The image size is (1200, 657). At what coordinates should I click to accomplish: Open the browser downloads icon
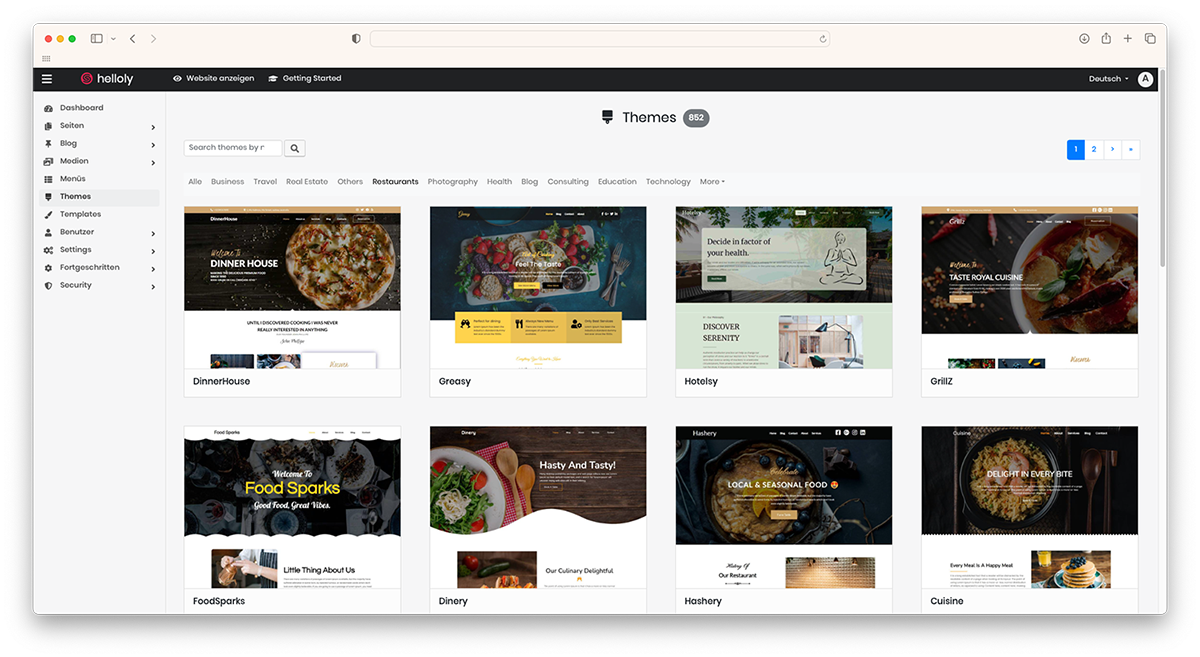point(1084,39)
